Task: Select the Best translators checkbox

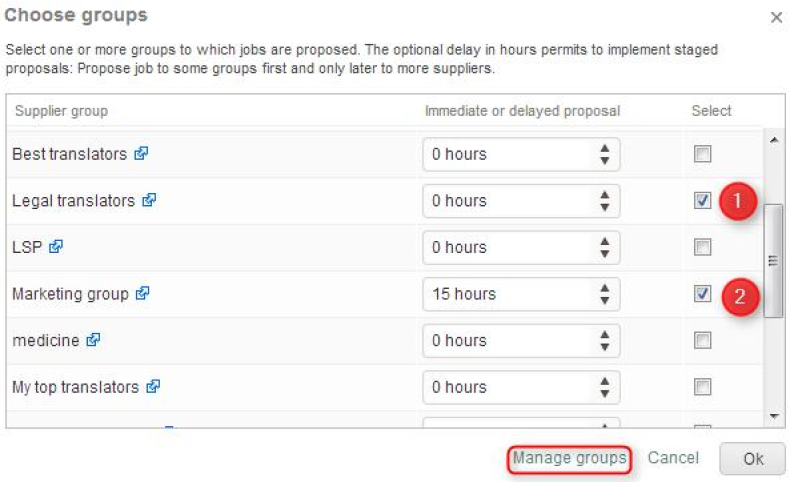Action: (x=703, y=154)
